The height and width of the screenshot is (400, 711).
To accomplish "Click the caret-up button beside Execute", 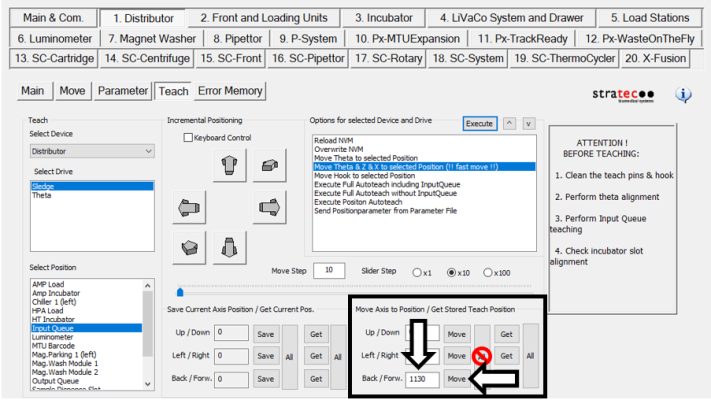I will [510, 123].
